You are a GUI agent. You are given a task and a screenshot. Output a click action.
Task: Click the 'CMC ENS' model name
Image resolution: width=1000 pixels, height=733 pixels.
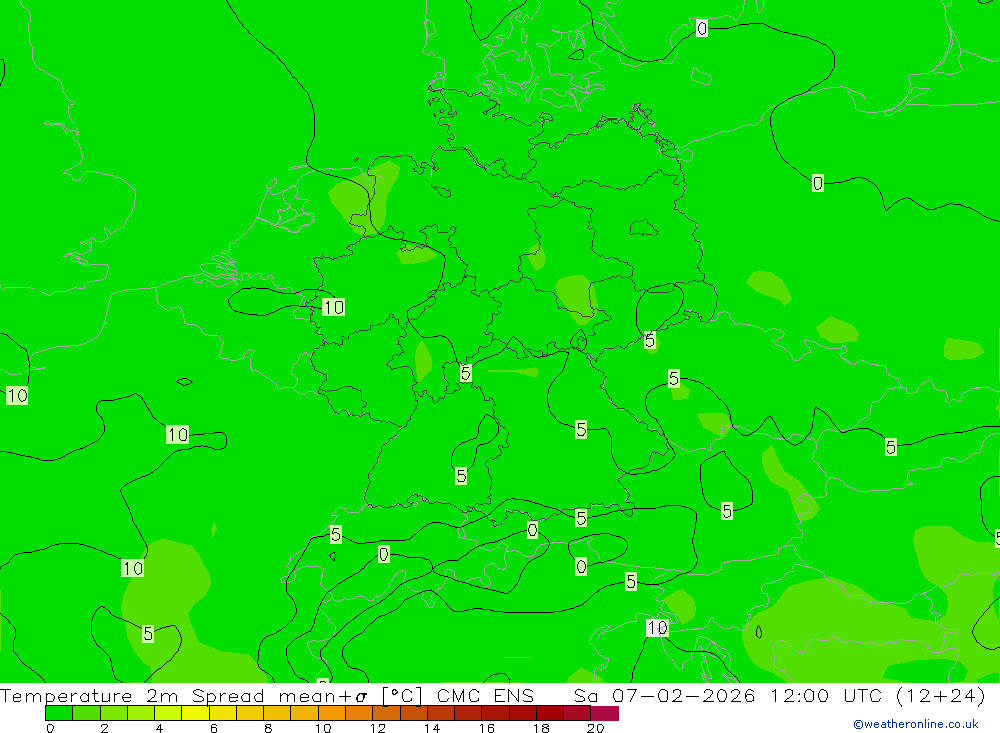[x=485, y=696]
